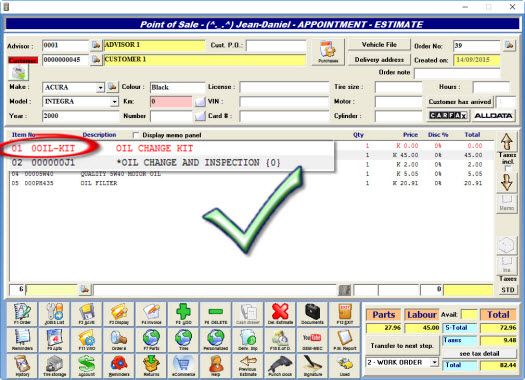The image size is (525, 380).
Task: Click the Labour total label
Action: coord(422,315)
